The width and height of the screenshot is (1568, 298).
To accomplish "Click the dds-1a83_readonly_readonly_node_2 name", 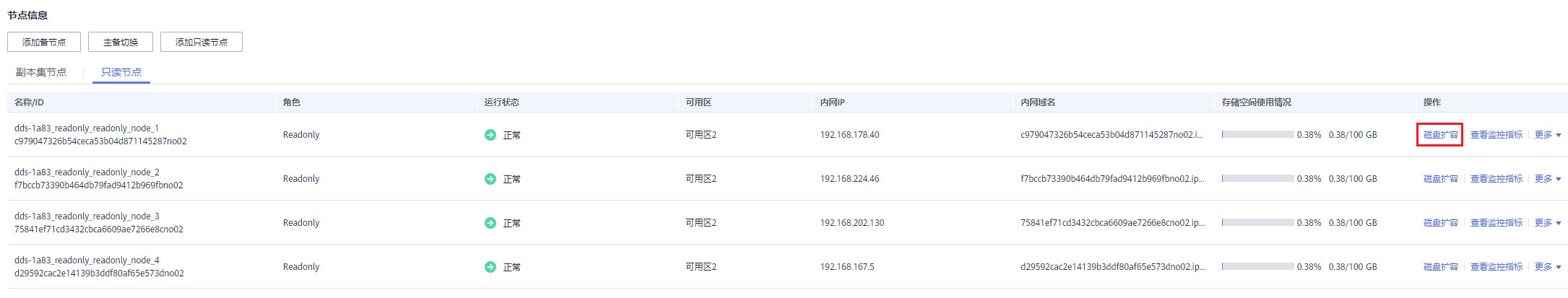I will 87,172.
